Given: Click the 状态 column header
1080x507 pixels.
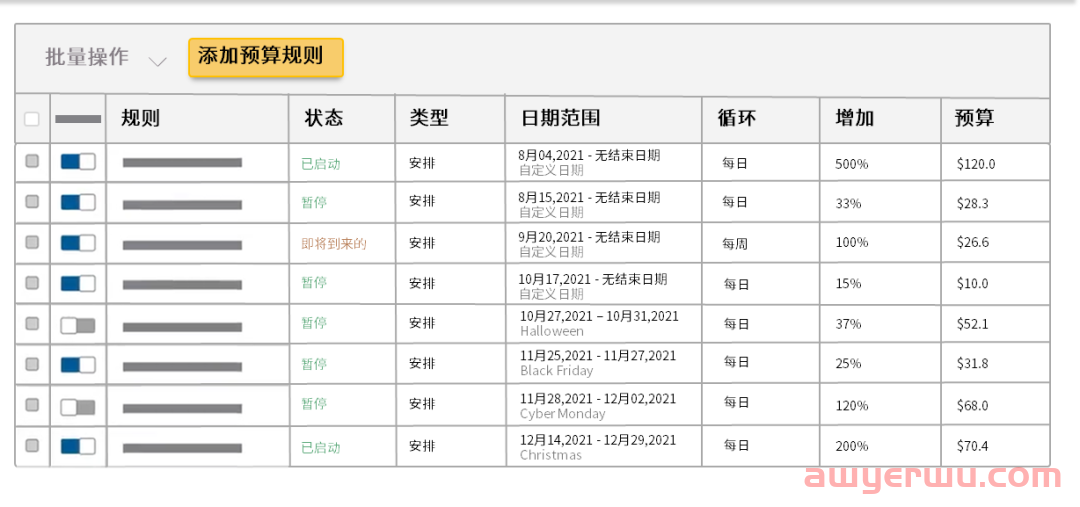Looking at the screenshot, I should [x=324, y=118].
